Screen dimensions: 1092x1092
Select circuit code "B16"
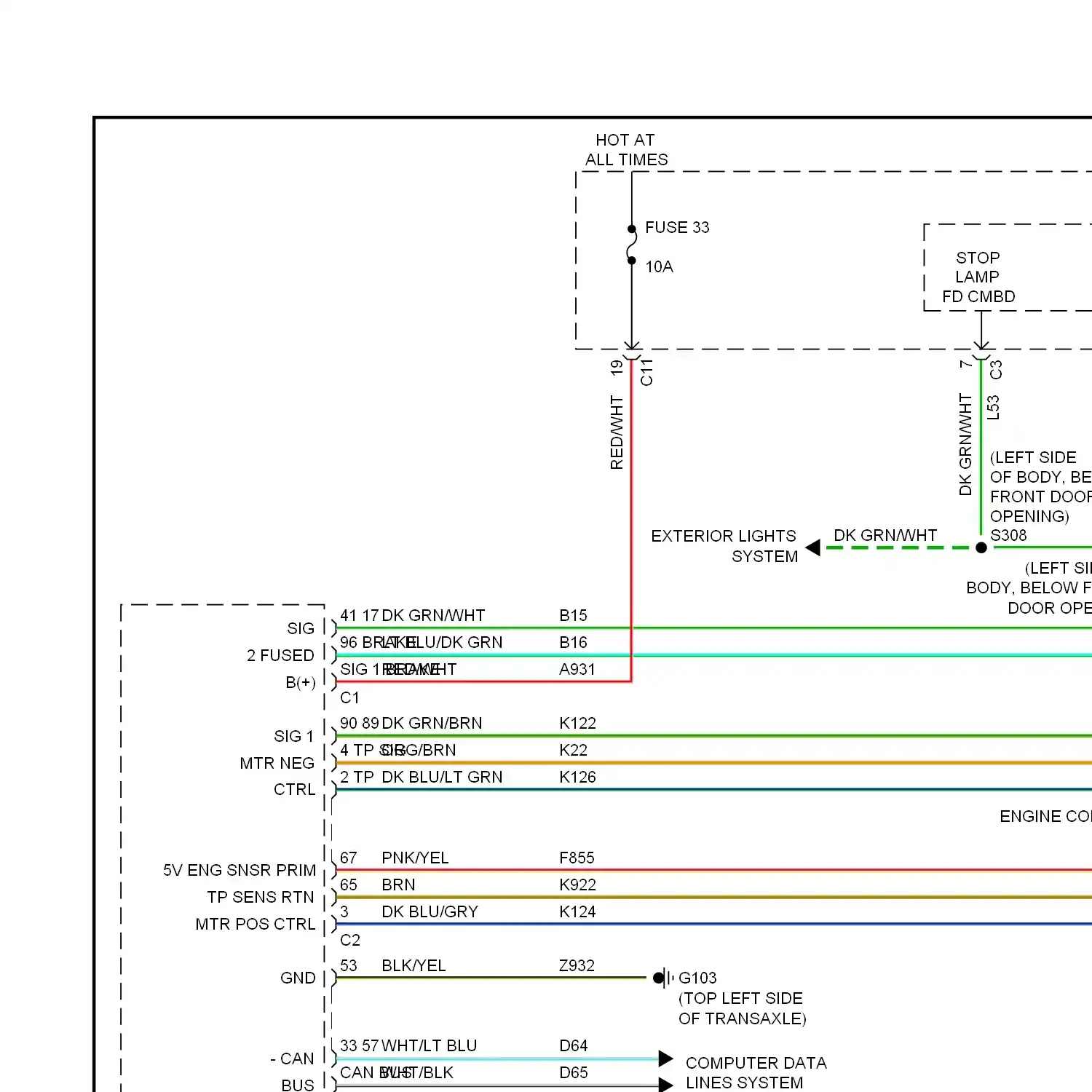click(573, 642)
